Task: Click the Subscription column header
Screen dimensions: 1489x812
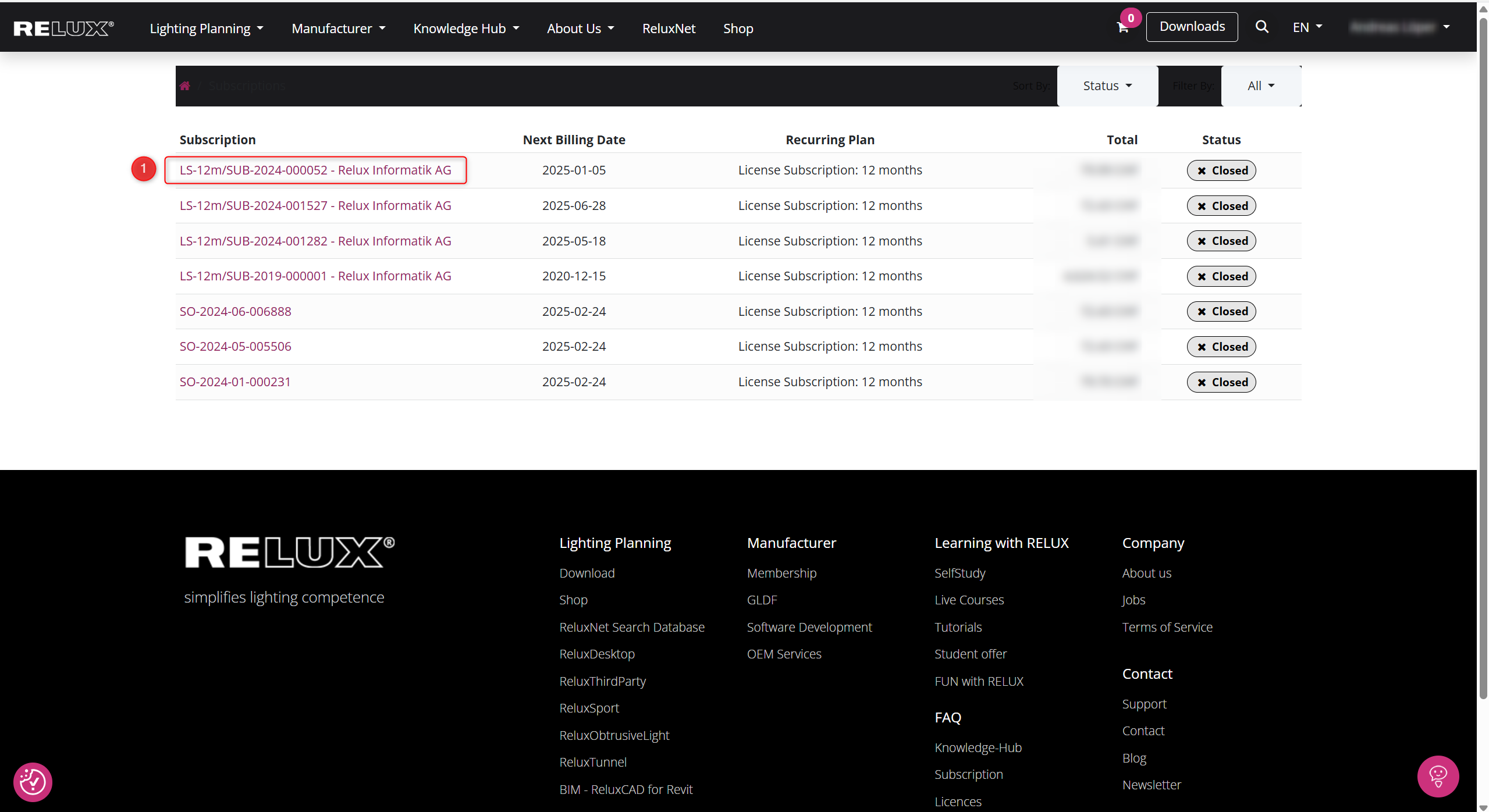Action: point(218,140)
